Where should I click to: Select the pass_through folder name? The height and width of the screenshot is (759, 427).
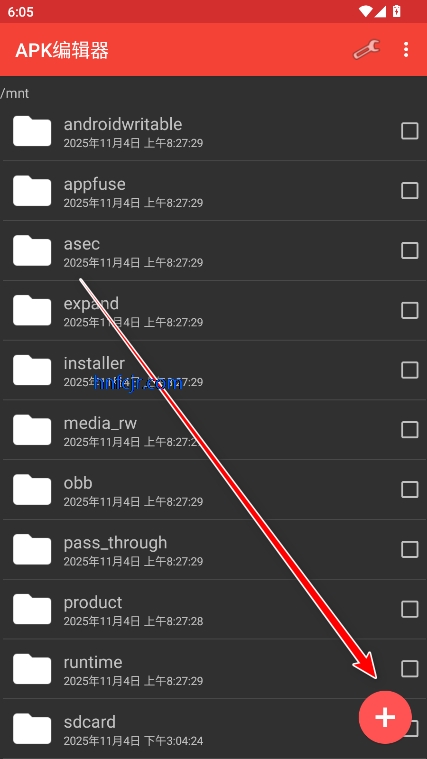click(115, 543)
